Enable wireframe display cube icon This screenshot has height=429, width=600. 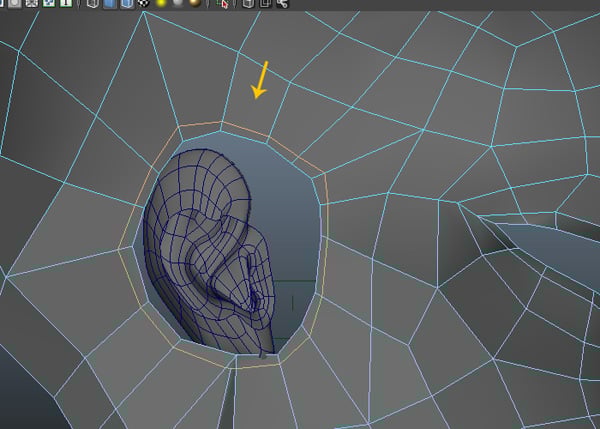91,4
